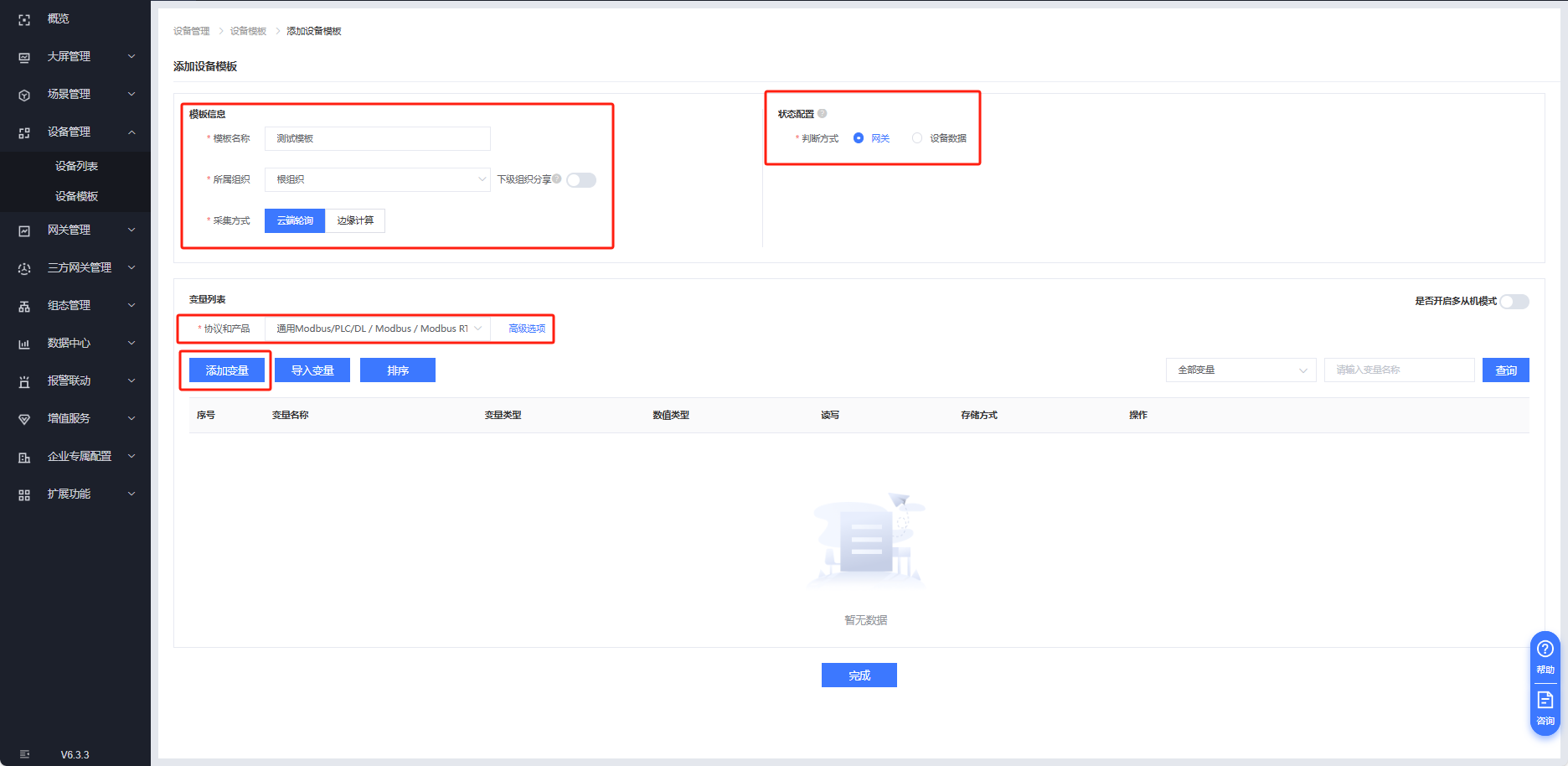Click the 添加变量 button
The width and height of the screenshot is (1568, 766).
227,370
